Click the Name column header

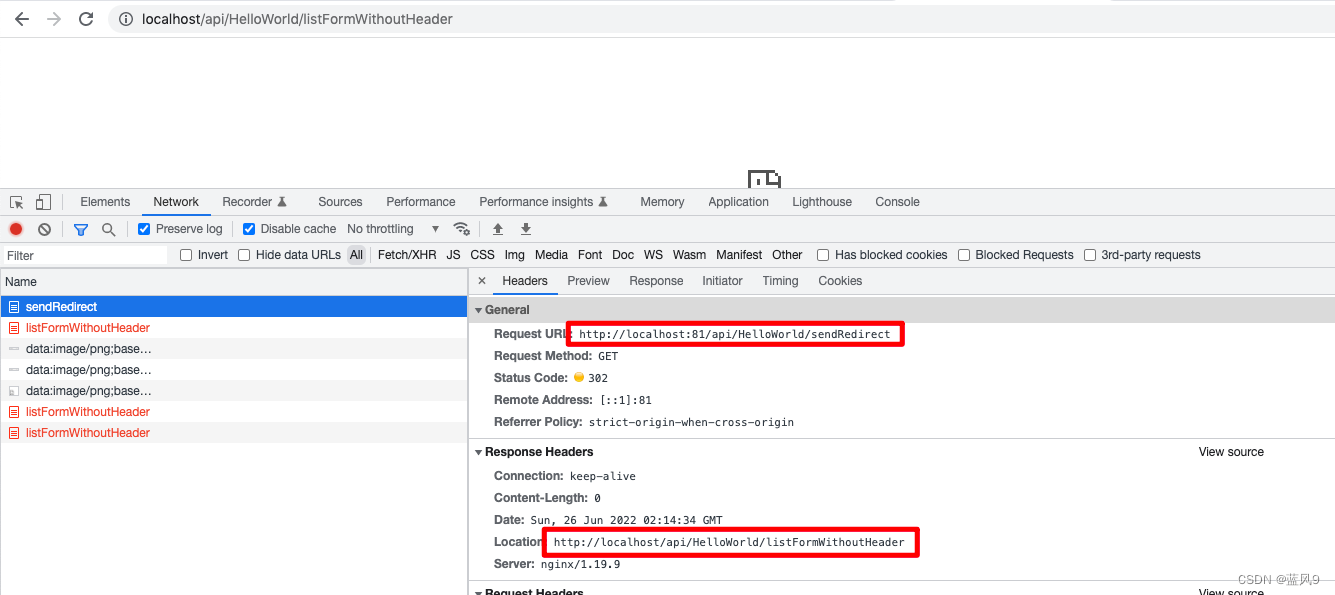click(234, 282)
